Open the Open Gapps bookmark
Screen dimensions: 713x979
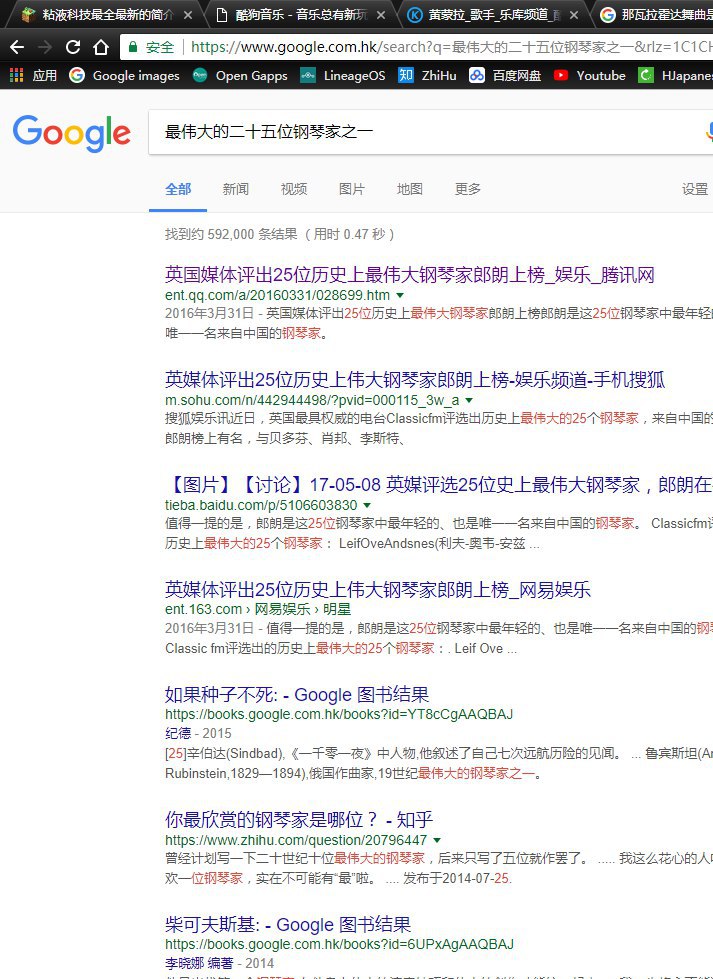click(x=239, y=75)
